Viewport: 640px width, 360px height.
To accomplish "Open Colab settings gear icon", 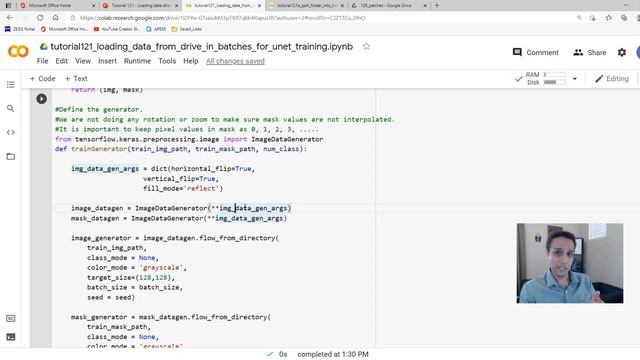I will pos(622,53).
